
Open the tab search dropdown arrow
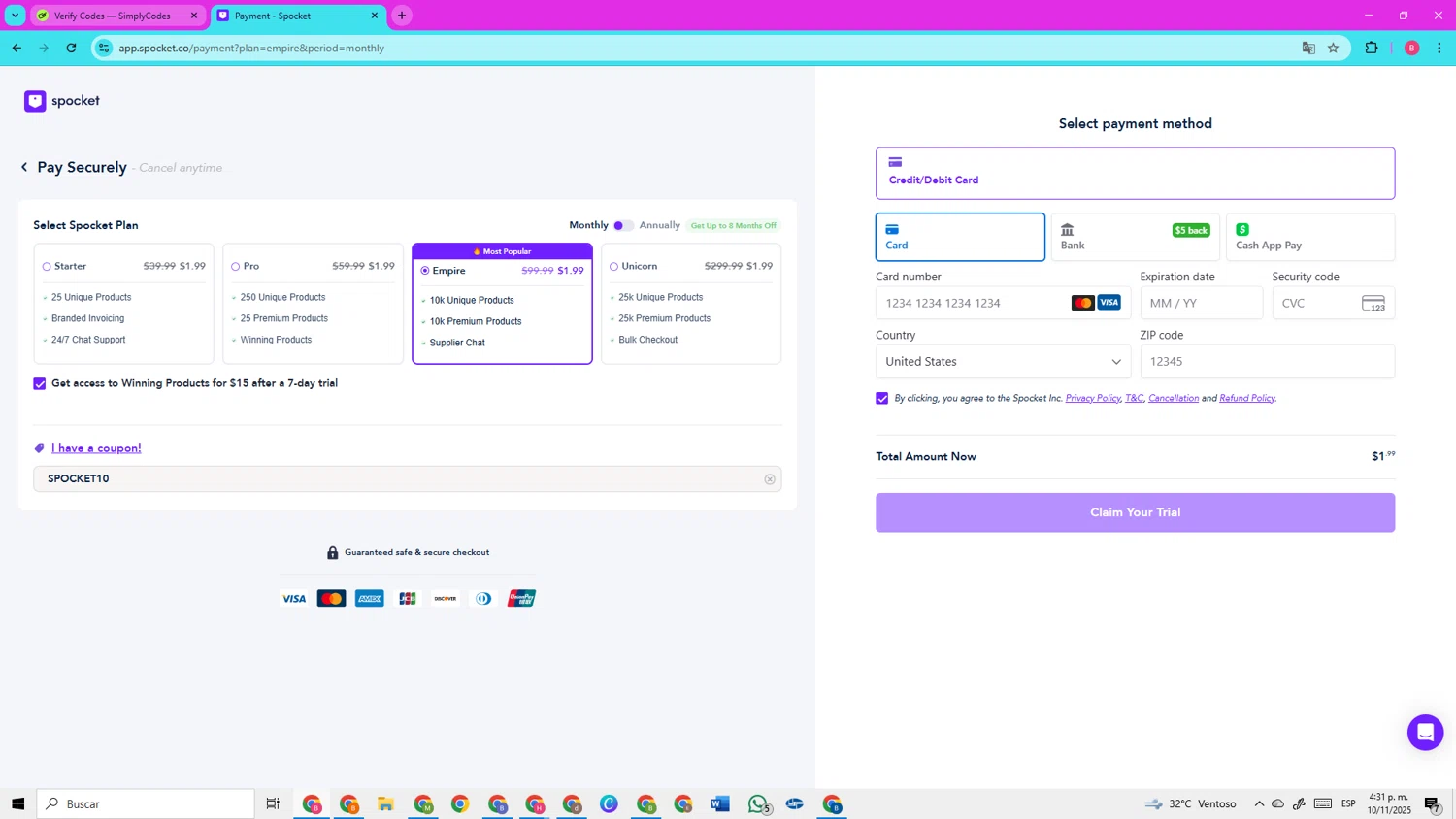pos(15,16)
